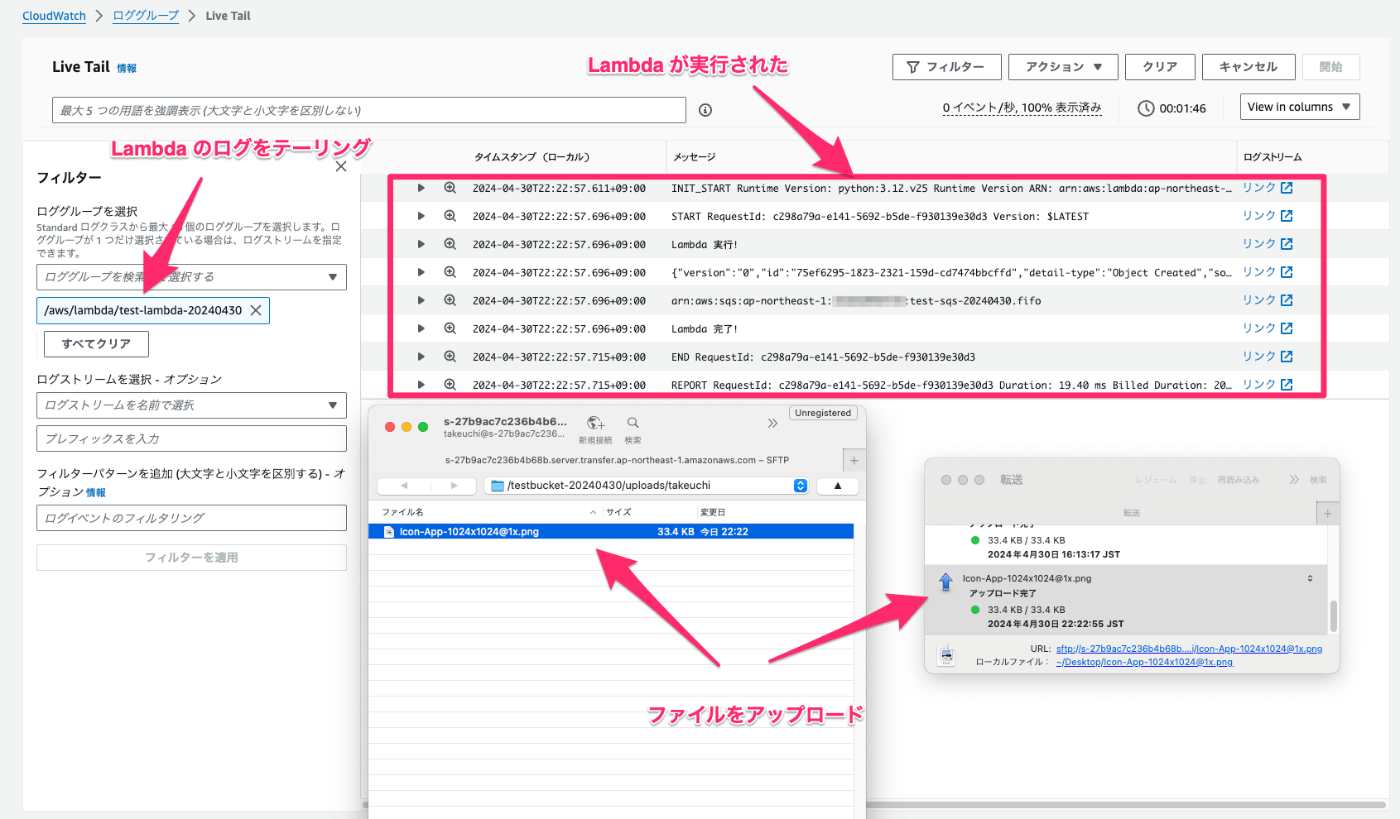Viewport: 1400px width, 819px height.
Task: Open toolbar overflow chevrons in SFTP window
Action: click(x=772, y=424)
